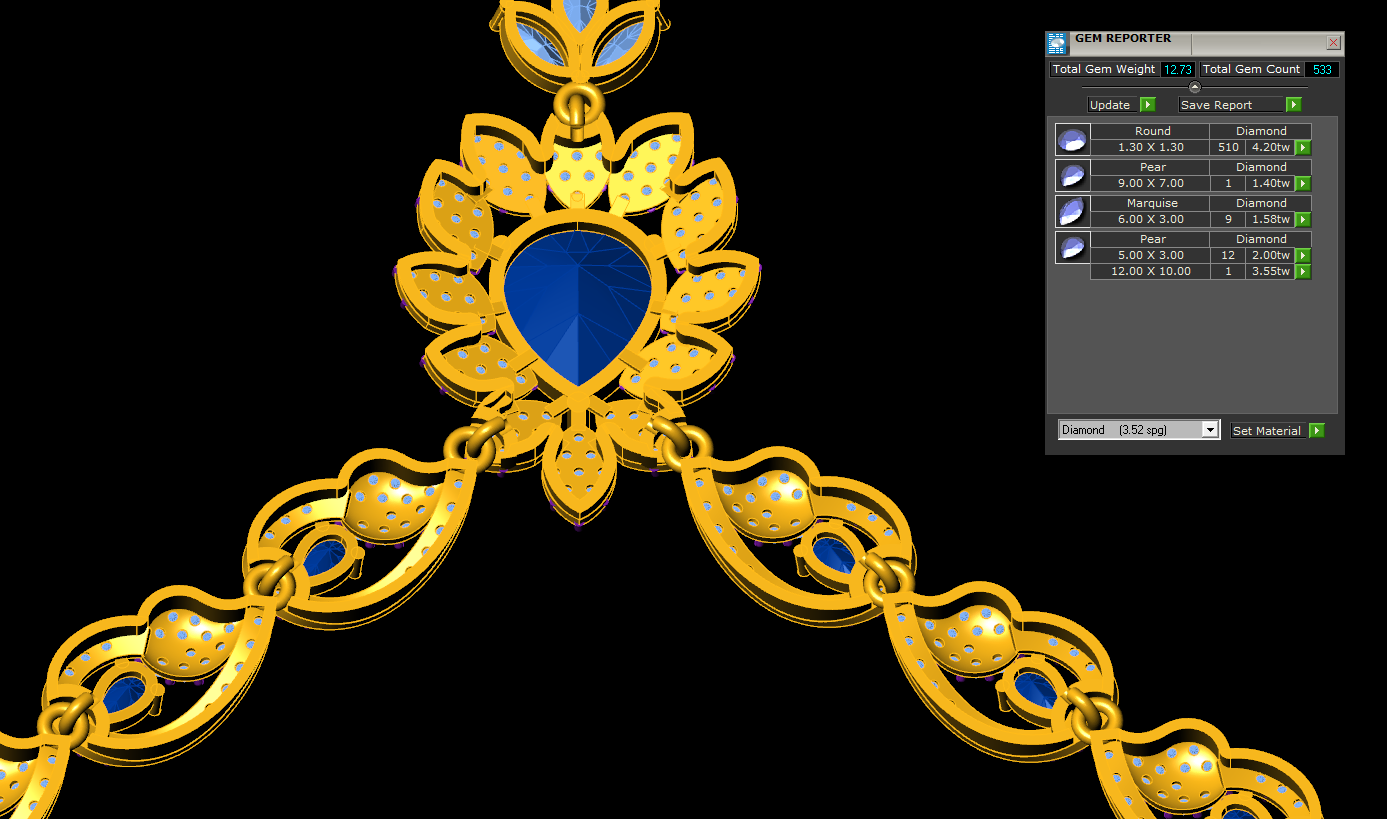Click the 6.00 X 3.00 size cell
1387x819 pixels.
[1150, 220]
